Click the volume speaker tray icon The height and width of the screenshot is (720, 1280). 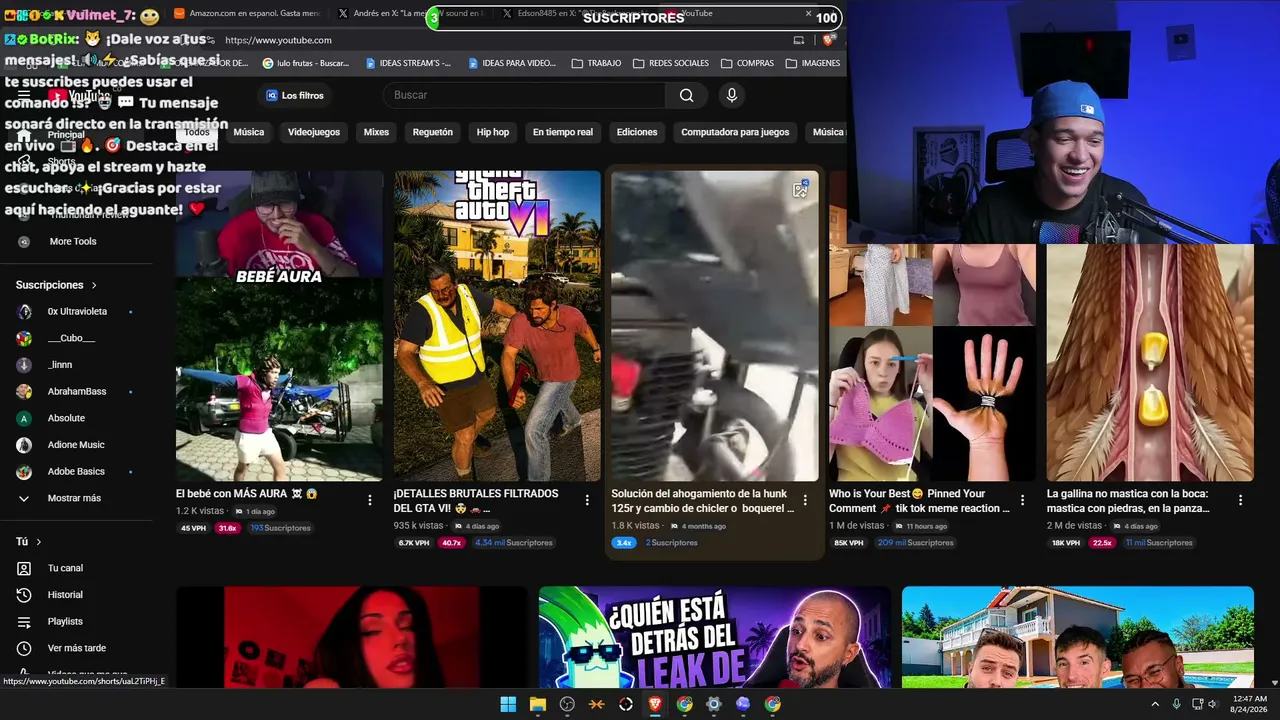point(1212,704)
